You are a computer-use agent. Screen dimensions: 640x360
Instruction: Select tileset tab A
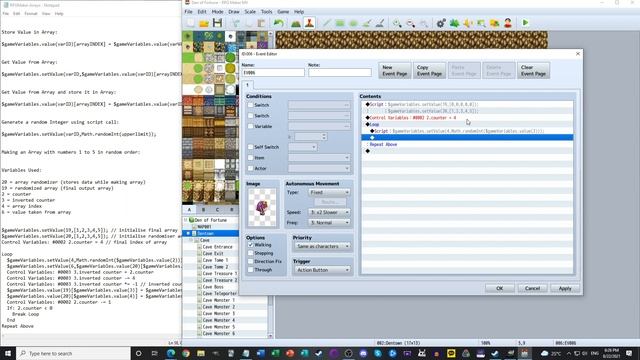(189, 209)
